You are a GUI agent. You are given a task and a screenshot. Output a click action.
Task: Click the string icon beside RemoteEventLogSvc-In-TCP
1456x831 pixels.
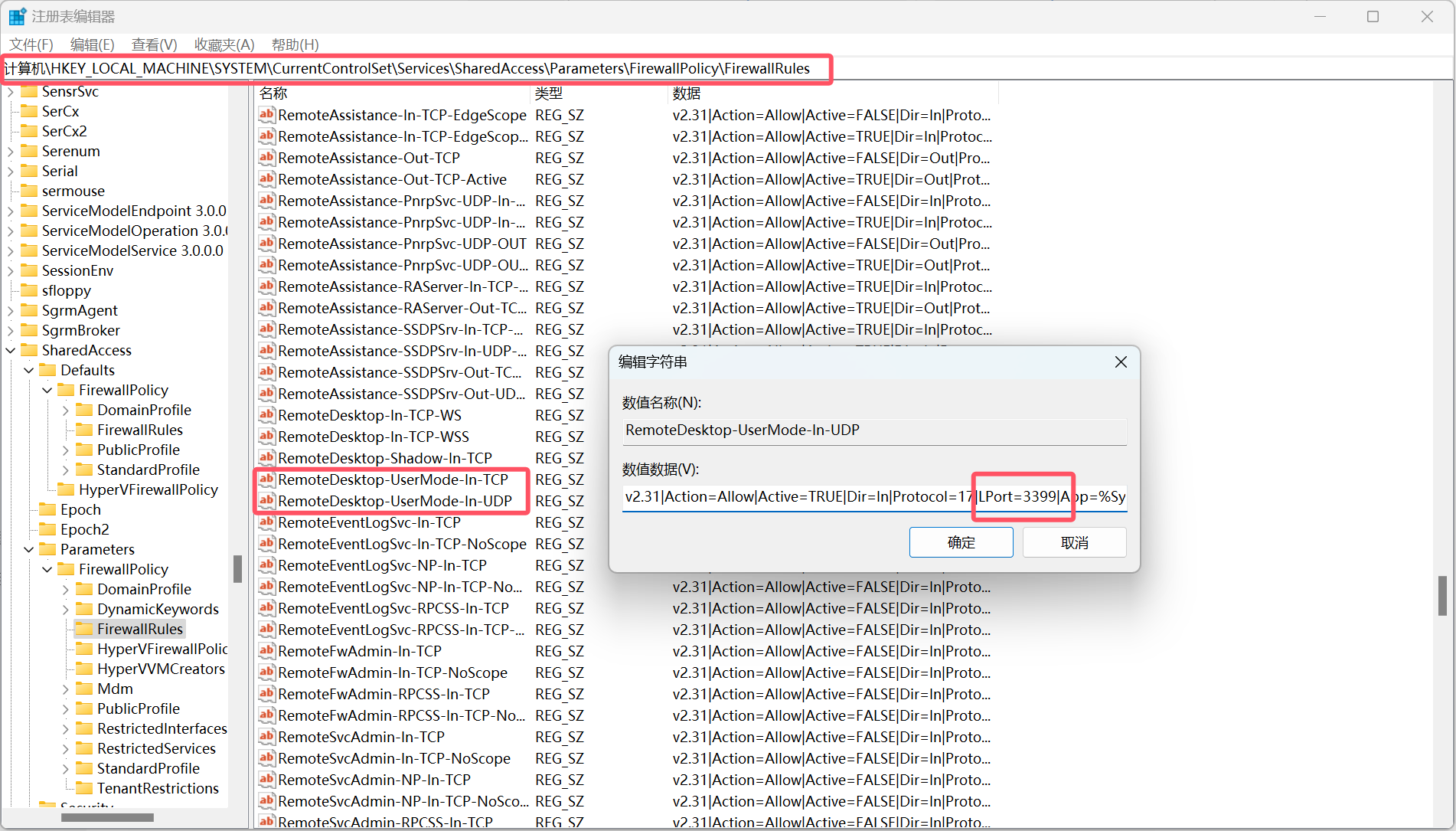tap(266, 522)
